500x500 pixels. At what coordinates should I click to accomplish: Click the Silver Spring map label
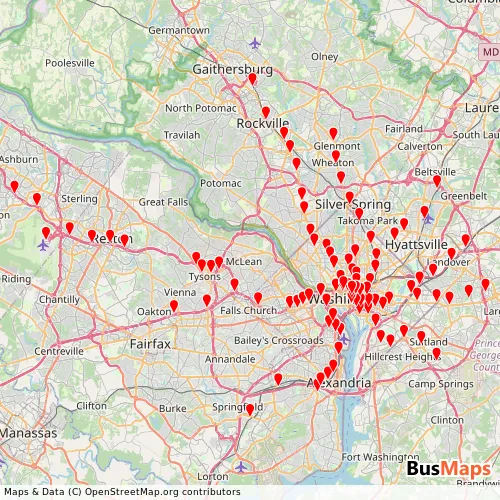[x=353, y=204]
